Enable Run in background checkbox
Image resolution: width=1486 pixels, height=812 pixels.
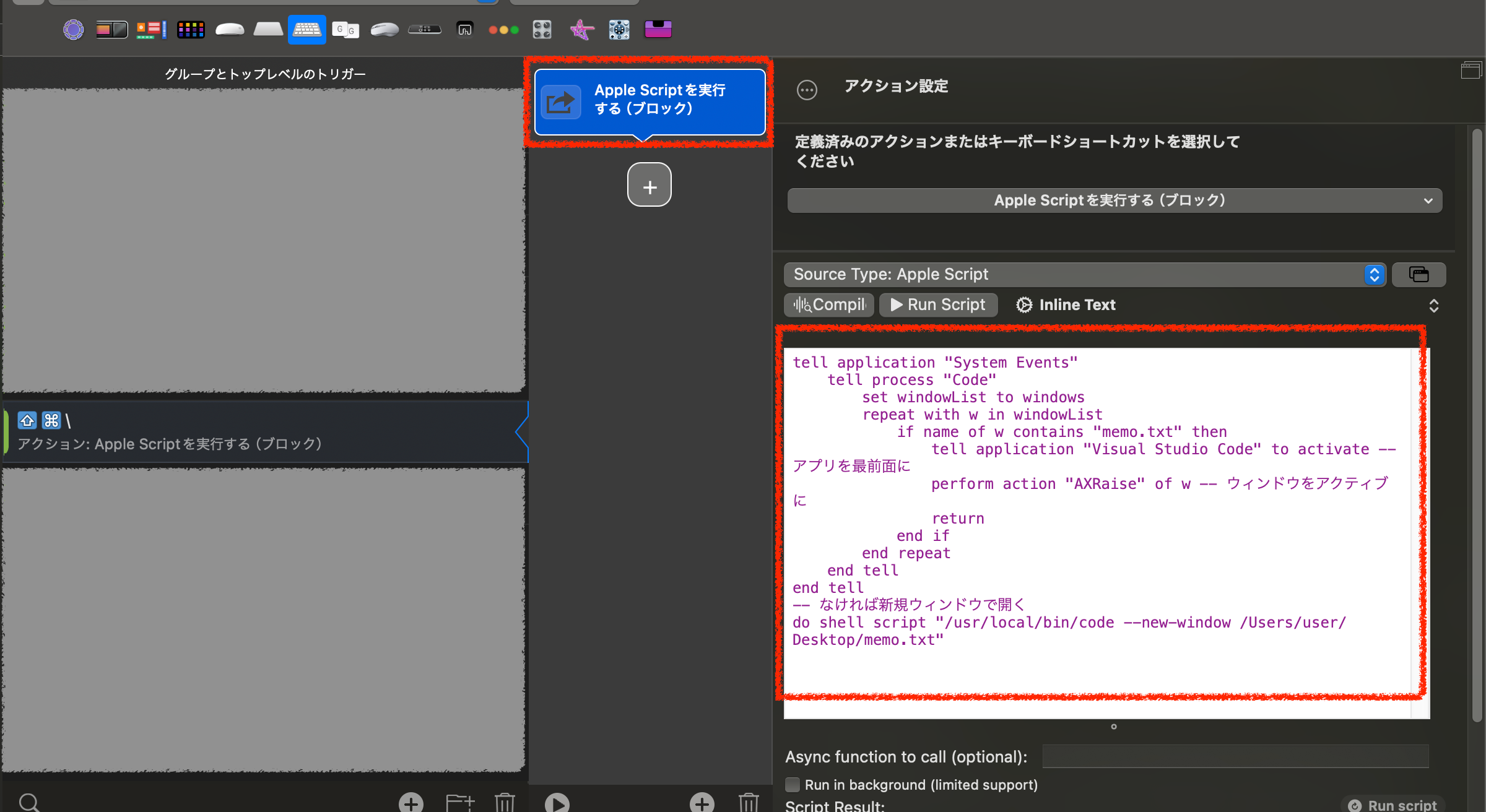click(x=793, y=785)
